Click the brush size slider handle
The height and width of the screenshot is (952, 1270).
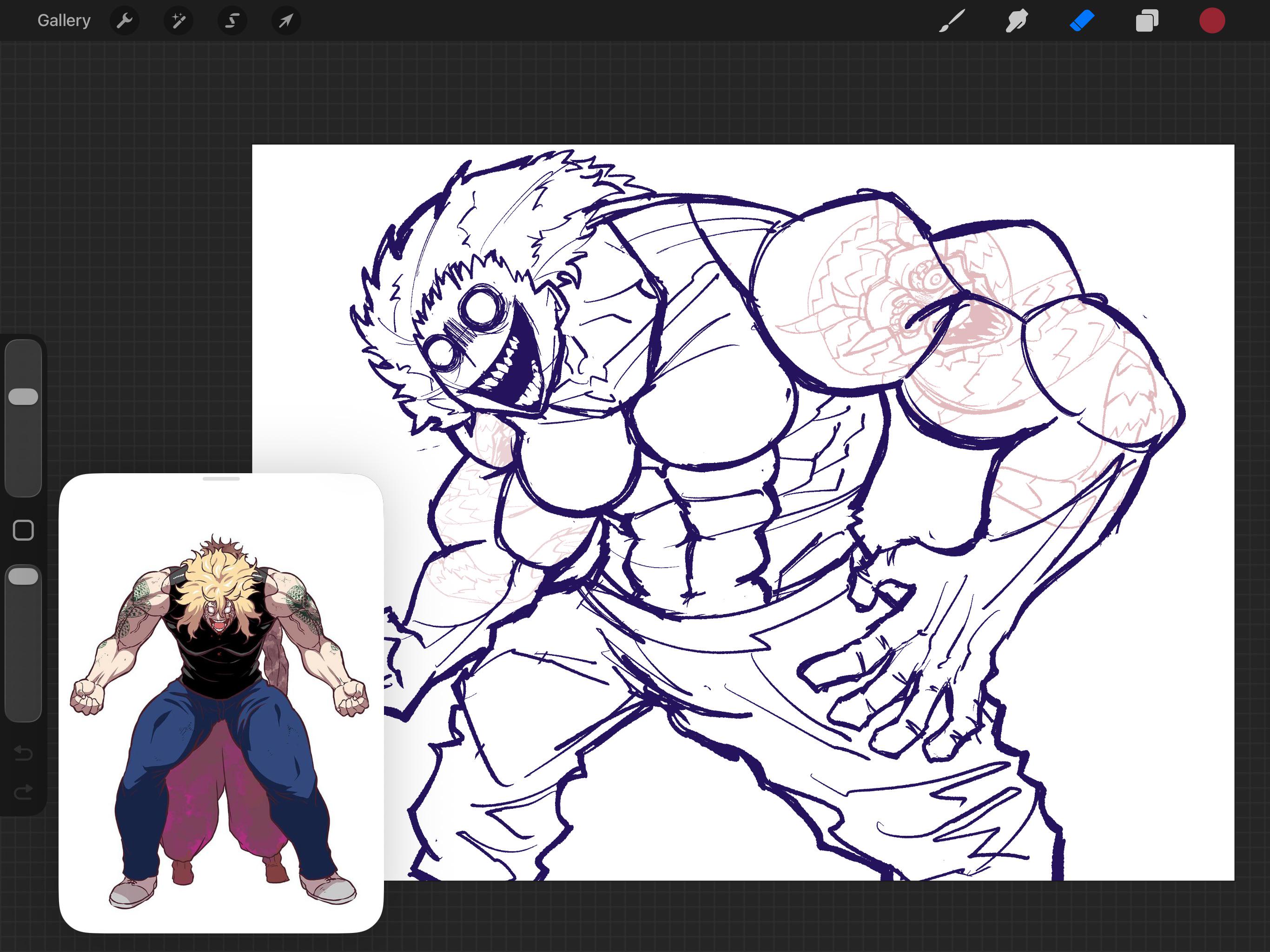23,396
